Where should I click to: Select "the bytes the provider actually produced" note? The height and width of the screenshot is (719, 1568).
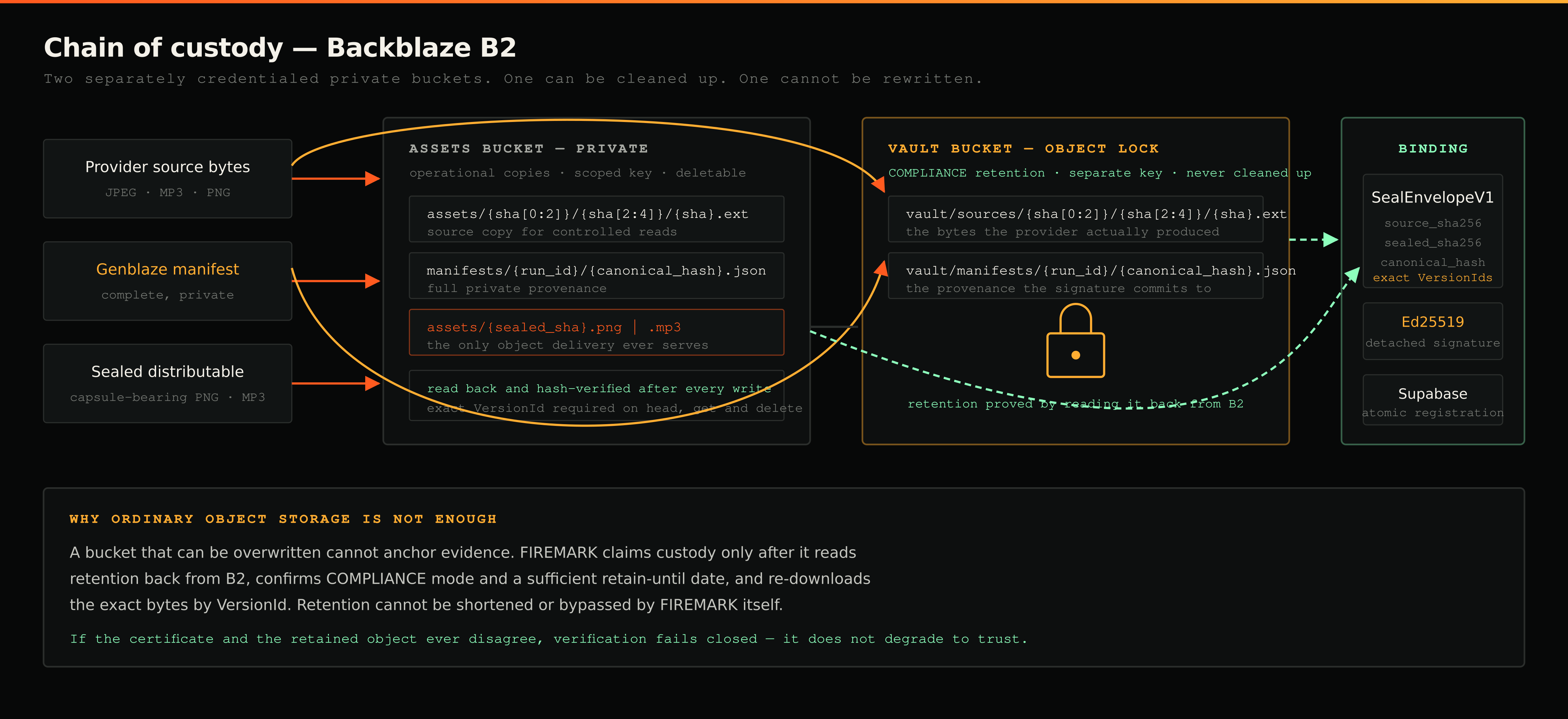(1062, 232)
